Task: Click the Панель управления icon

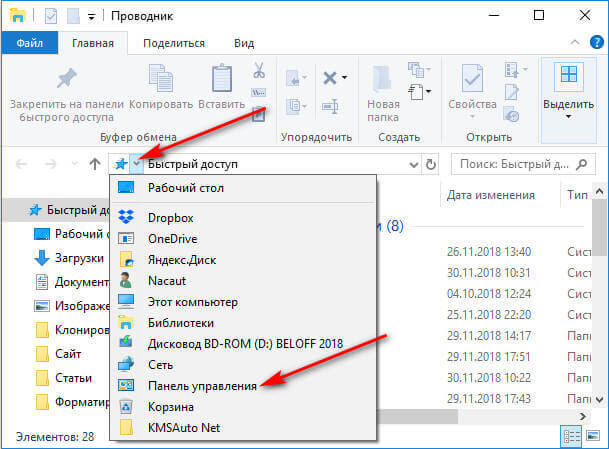Action: [x=126, y=385]
